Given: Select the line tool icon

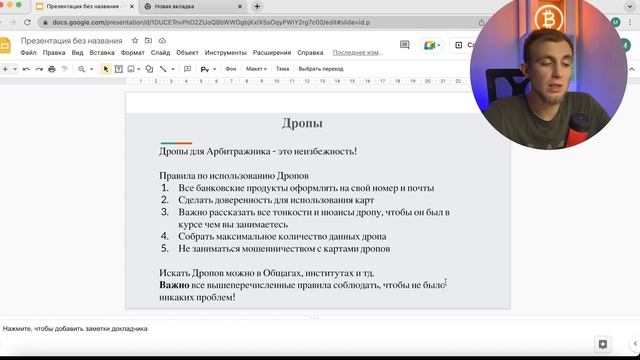Looking at the screenshot, I should (163, 69).
